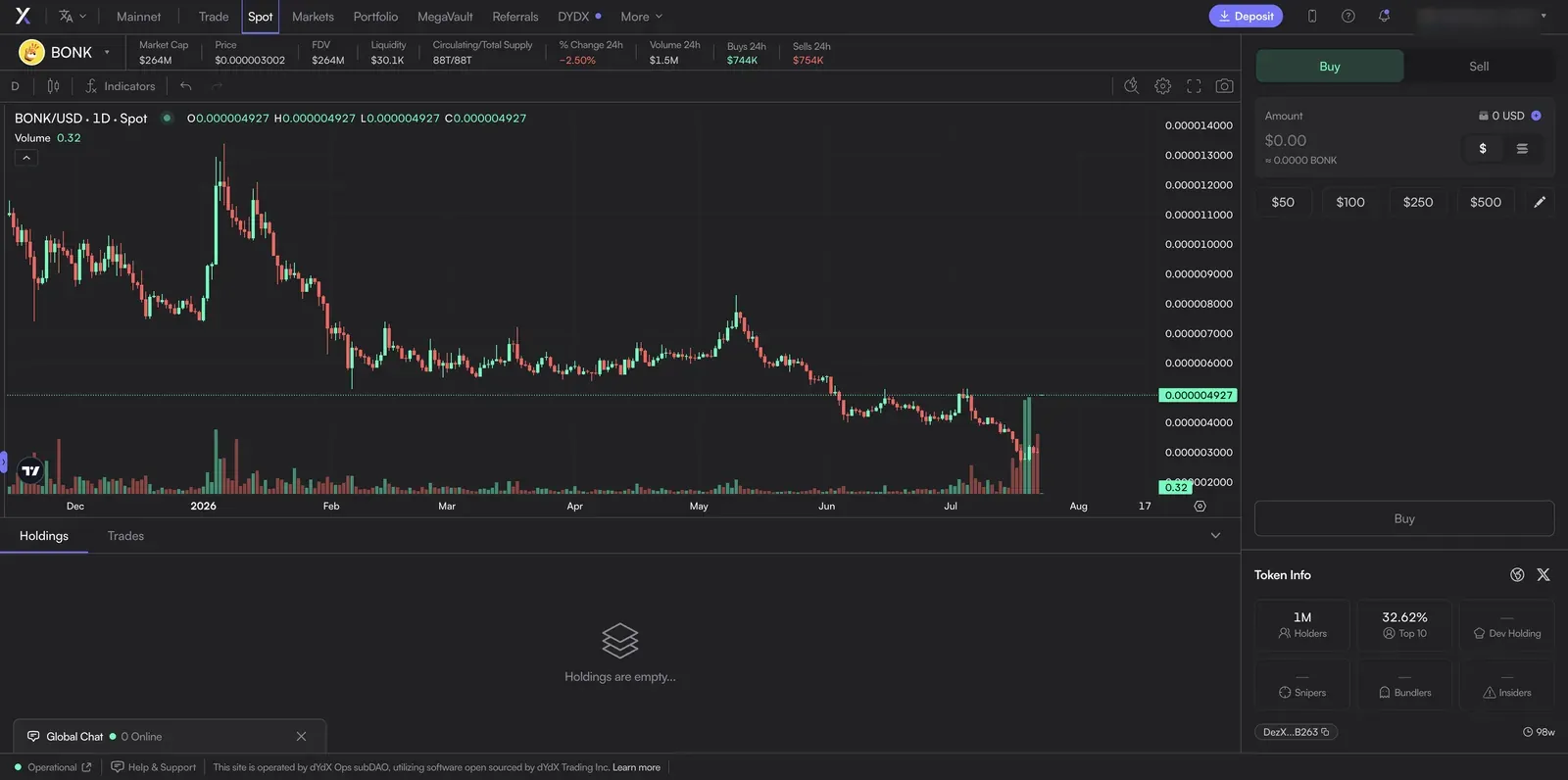Switch to the Portfolio tab
Viewport: 1568px width, 780px height.
coord(375,17)
